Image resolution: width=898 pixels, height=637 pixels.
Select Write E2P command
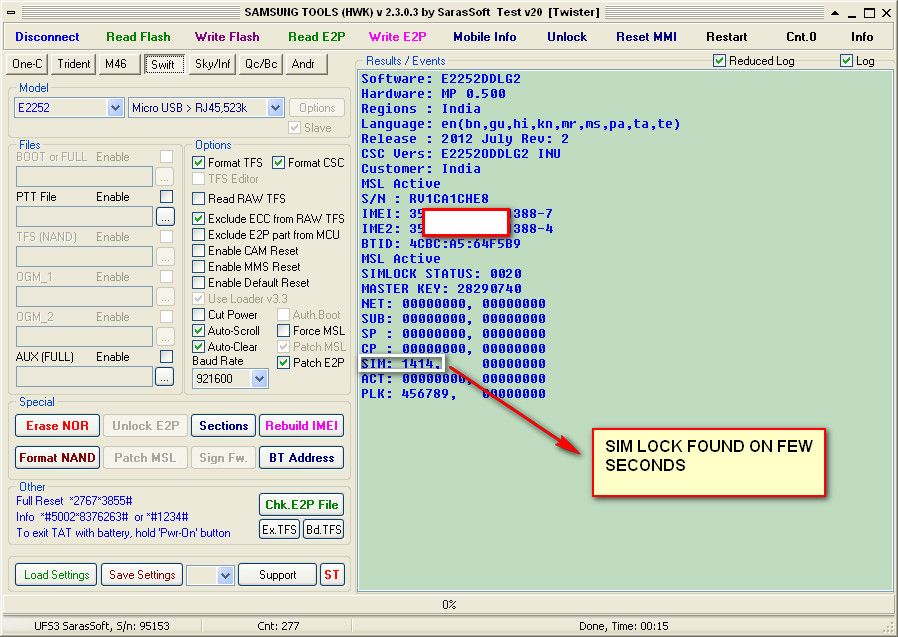(x=397, y=37)
